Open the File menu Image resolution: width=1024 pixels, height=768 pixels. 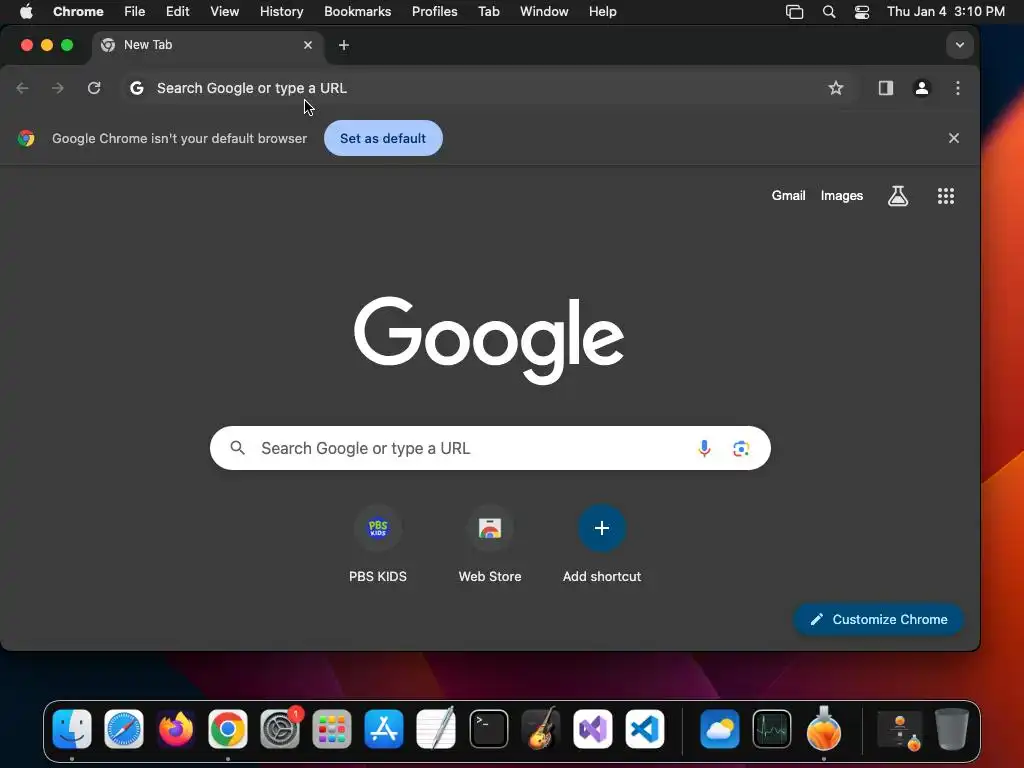[x=135, y=12]
